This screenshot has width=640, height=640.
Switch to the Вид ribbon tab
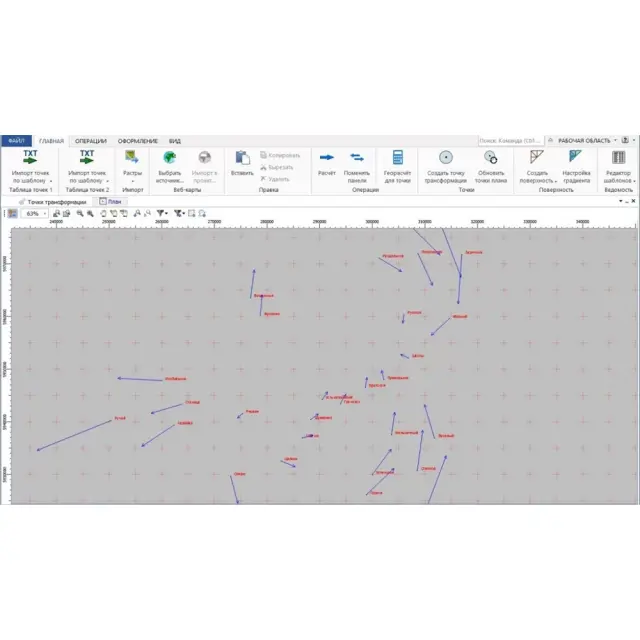tap(175, 141)
